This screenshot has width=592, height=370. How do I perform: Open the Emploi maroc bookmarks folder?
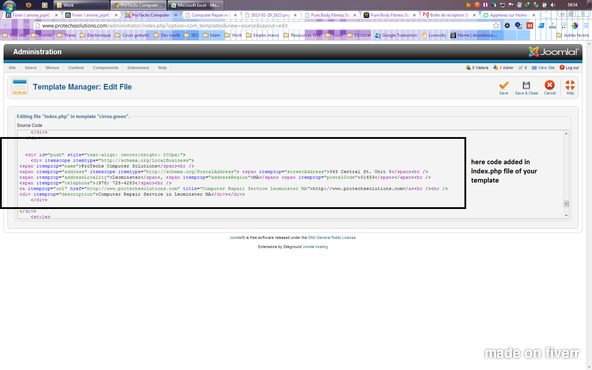pos(262,35)
